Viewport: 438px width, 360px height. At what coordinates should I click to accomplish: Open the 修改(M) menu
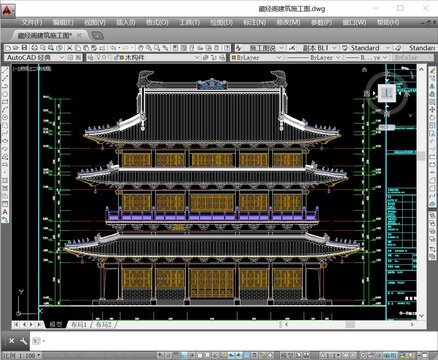pos(288,22)
